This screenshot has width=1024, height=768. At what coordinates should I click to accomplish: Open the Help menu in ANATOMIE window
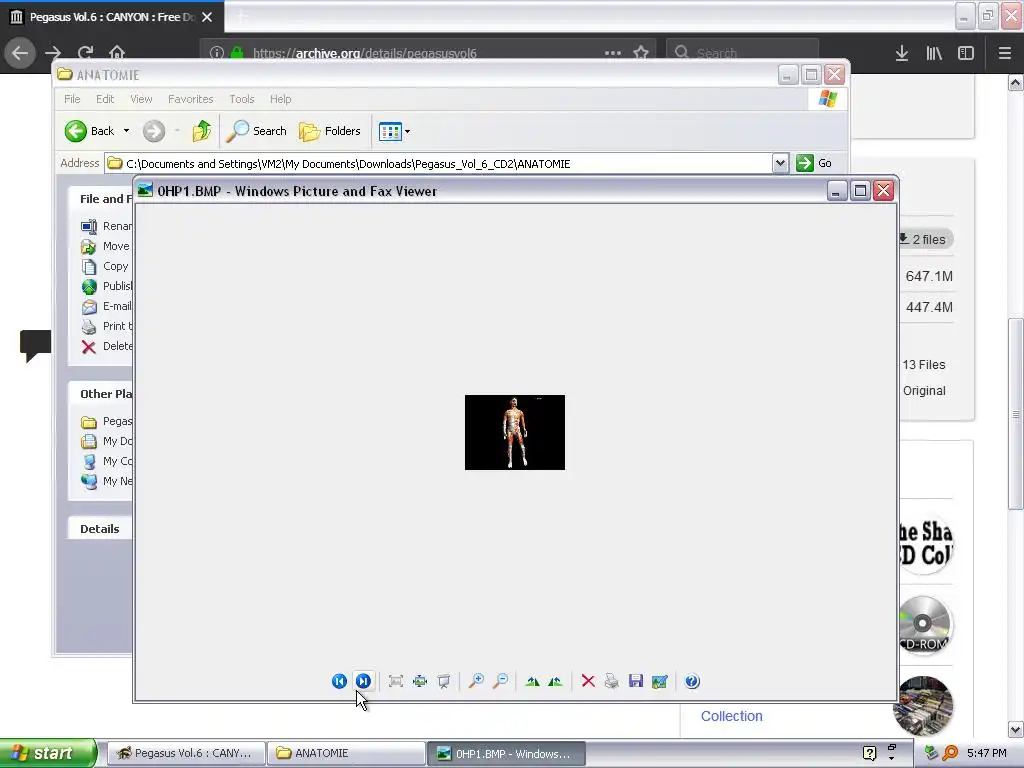pyautogui.click(x=281, y=99)
